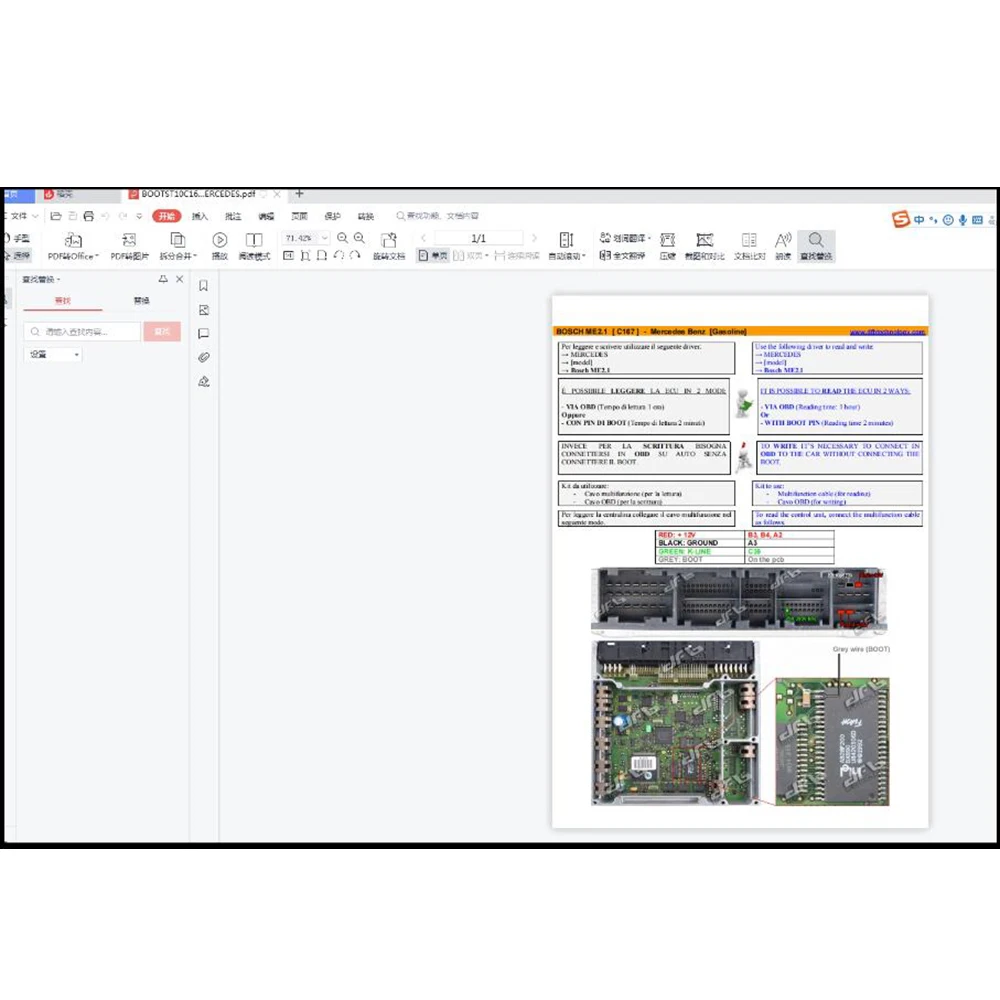Click the full text translation button

pyautogui.click(x=622, y=256)
